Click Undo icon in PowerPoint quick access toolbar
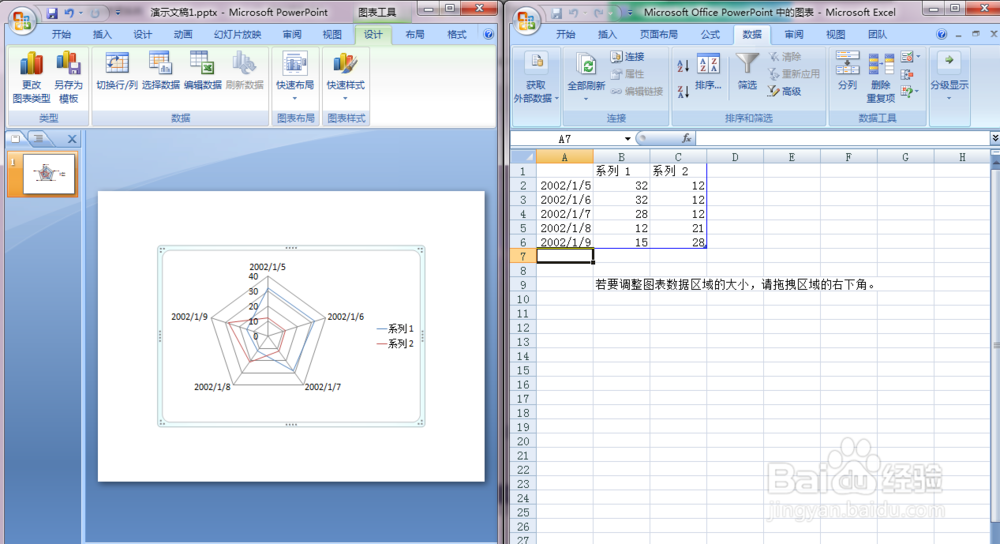The image size is (1000, 544). [69, 13]
